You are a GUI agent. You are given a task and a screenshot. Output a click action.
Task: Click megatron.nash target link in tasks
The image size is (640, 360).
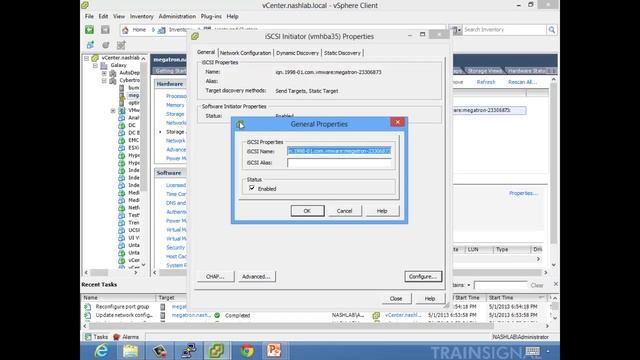191,315
